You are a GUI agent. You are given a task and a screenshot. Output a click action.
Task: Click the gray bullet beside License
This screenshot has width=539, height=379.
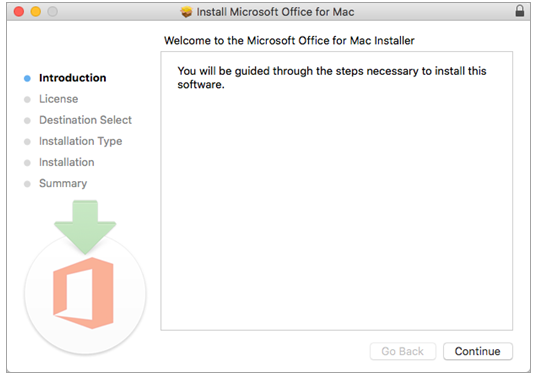pos(27,99)
